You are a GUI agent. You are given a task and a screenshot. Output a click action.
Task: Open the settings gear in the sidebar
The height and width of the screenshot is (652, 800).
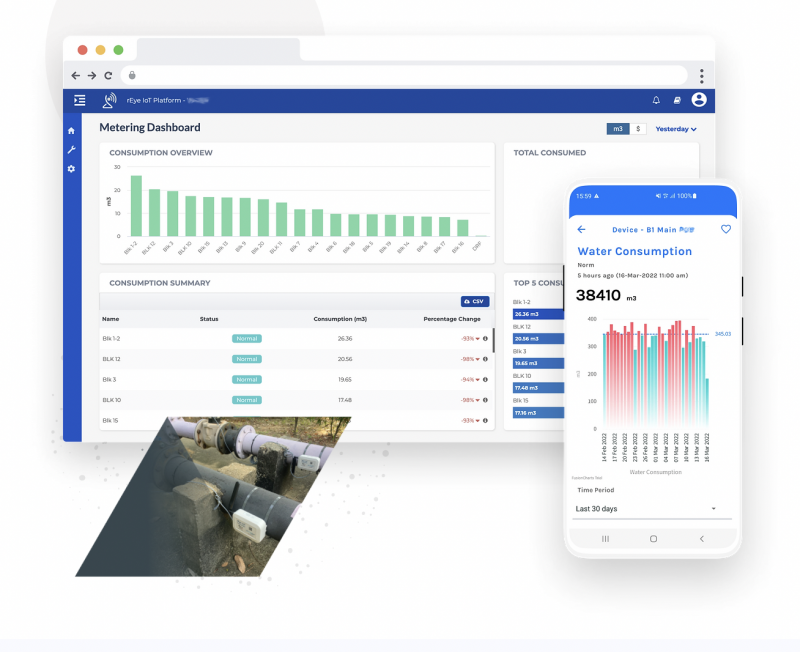click(71, 168)
